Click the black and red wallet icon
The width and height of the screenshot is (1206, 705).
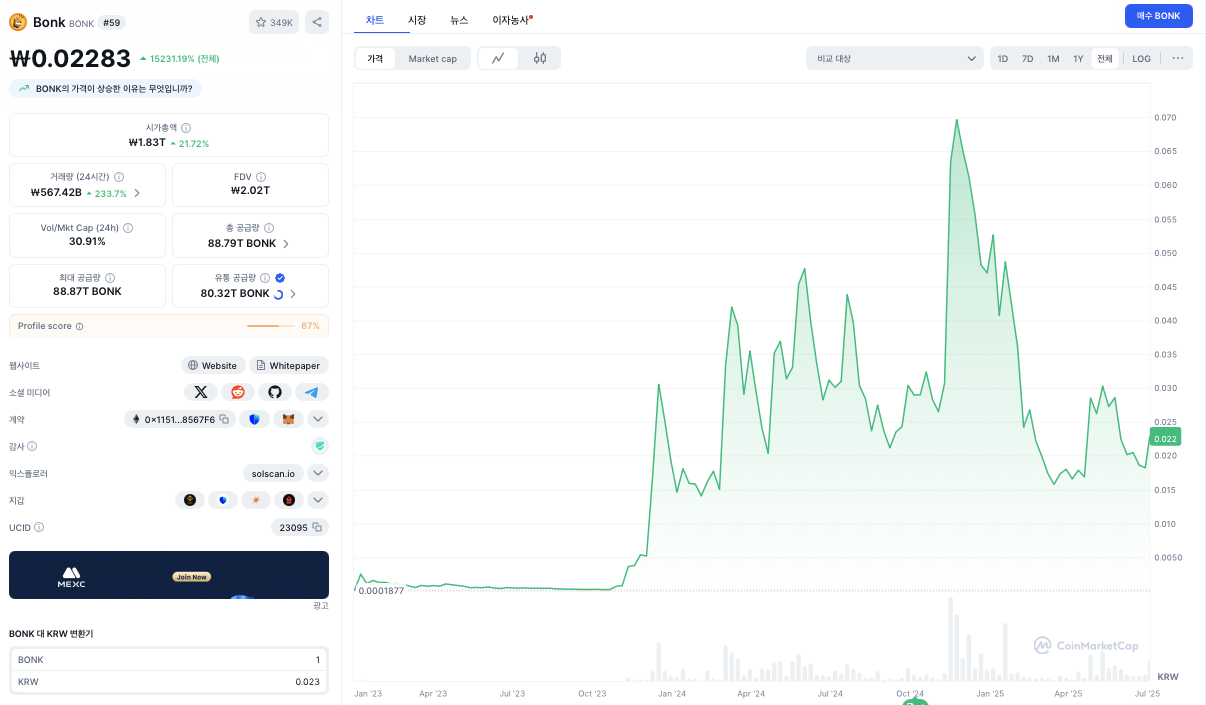point(289,500)
